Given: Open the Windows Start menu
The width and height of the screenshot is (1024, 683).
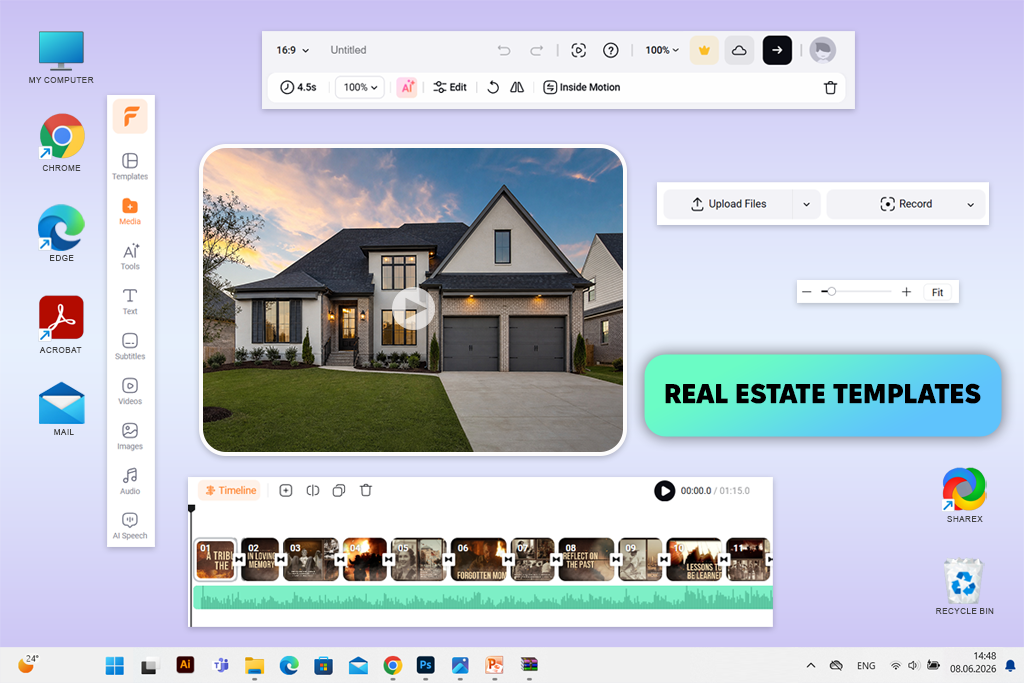Looking at the screenshot, I should tap(114, 665).
